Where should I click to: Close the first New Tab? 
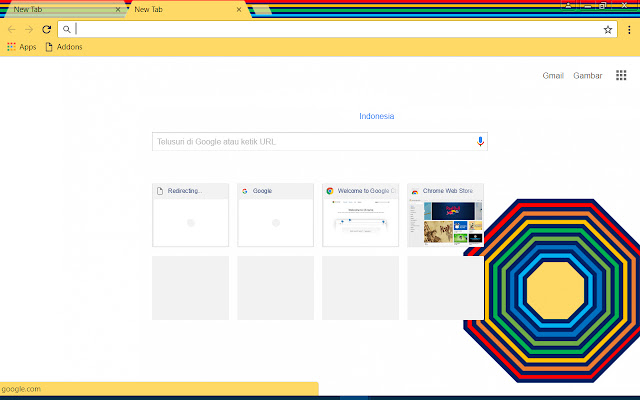[x=119, y=9]
